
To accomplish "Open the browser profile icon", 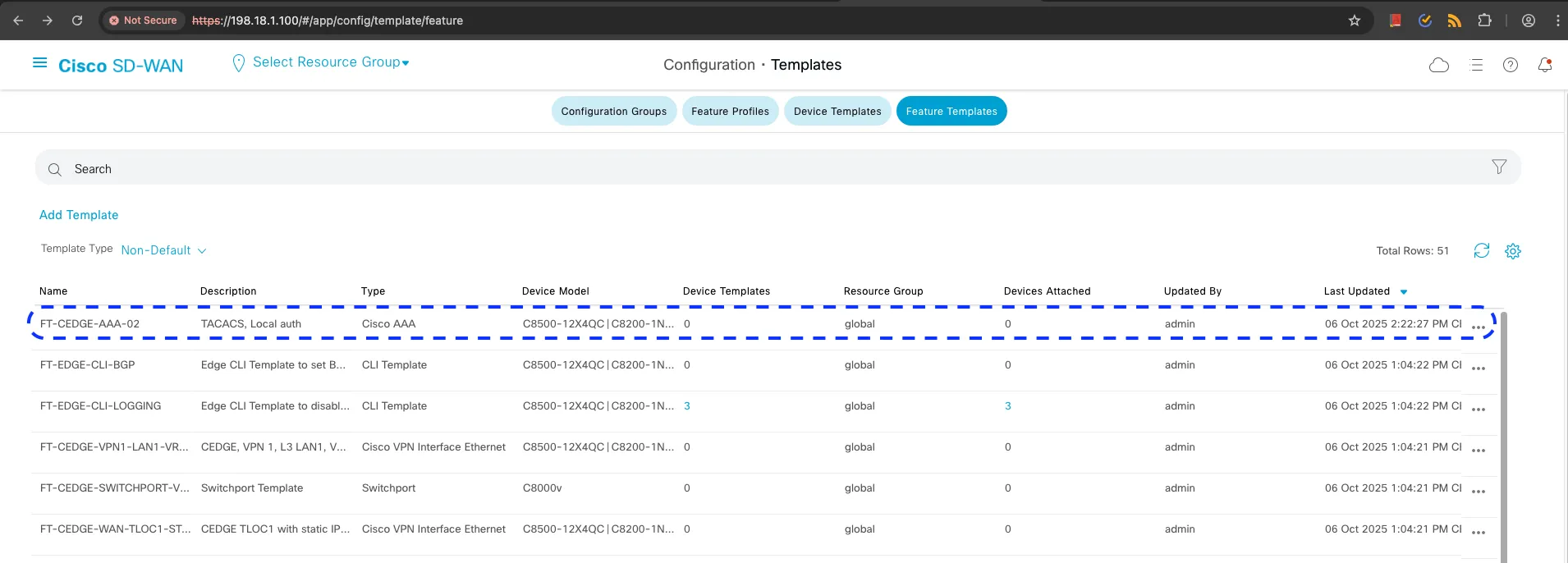I will click(1529, 21).
